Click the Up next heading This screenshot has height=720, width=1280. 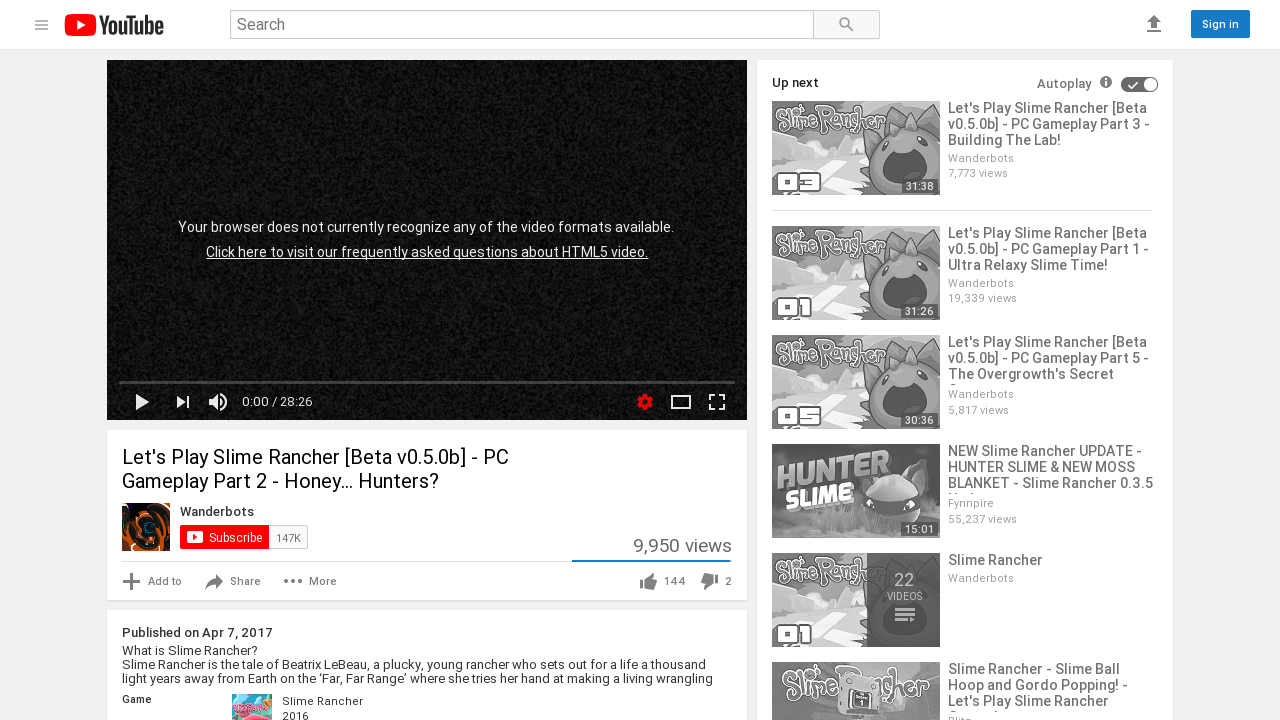tap(795, 83)
